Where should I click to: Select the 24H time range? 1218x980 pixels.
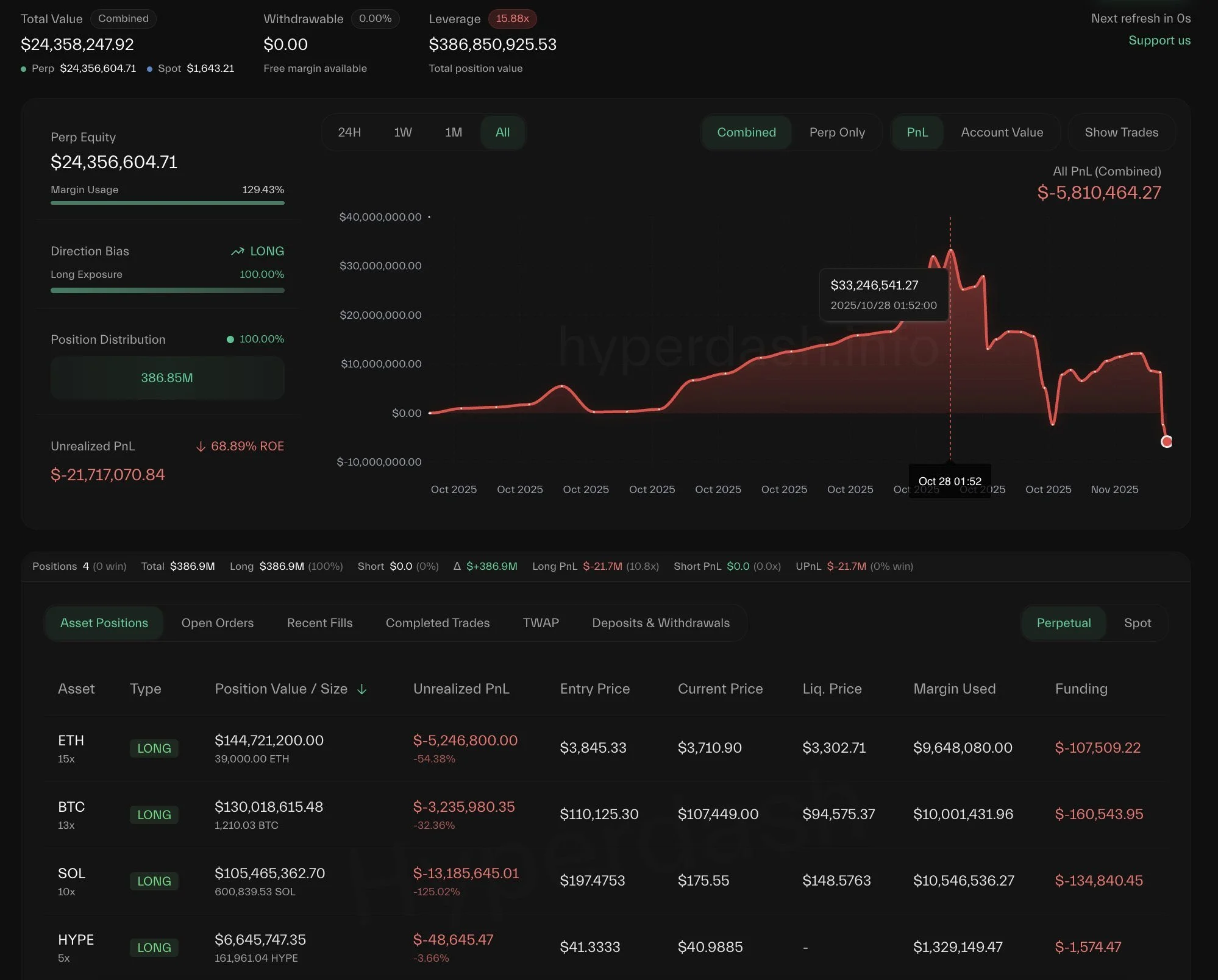point(349,132)
